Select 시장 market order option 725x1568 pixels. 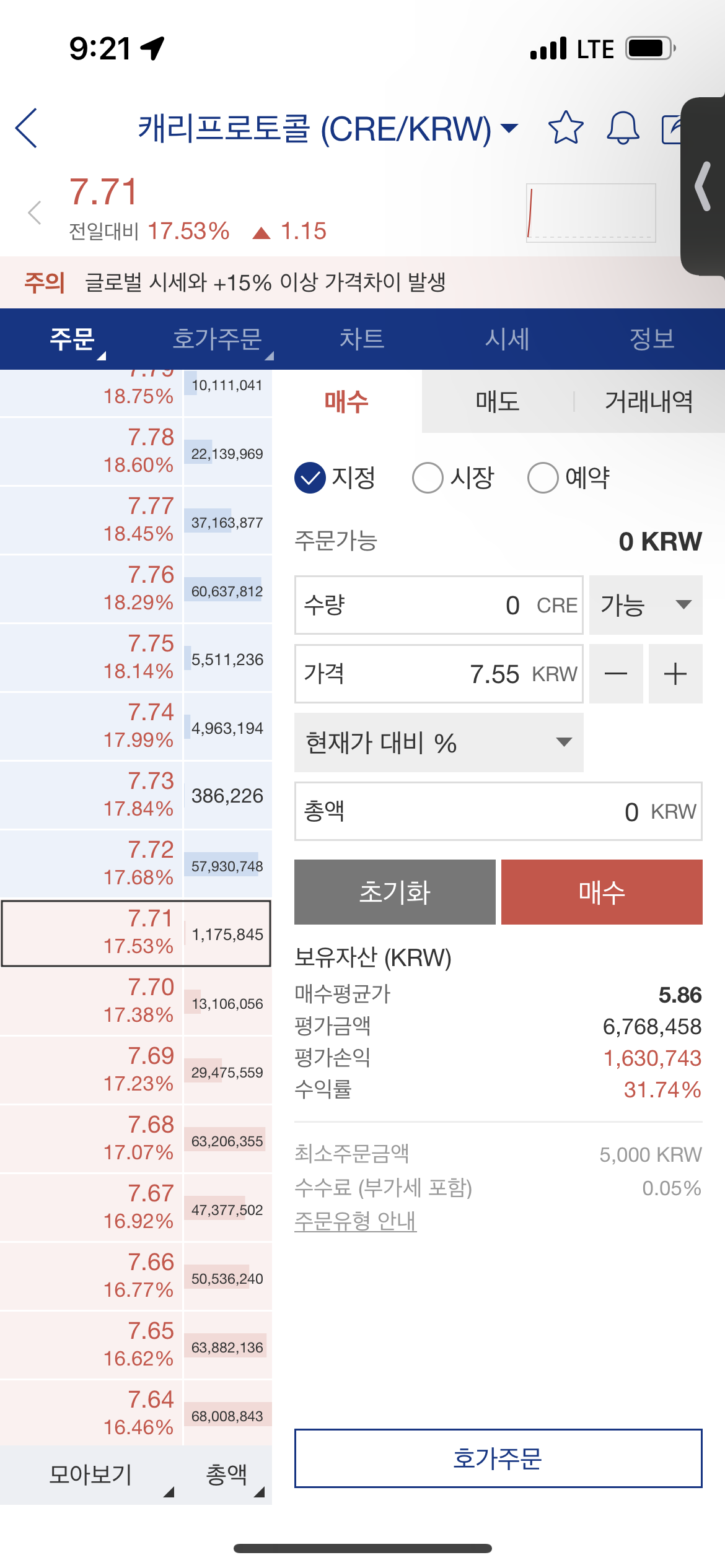point(454,477)
